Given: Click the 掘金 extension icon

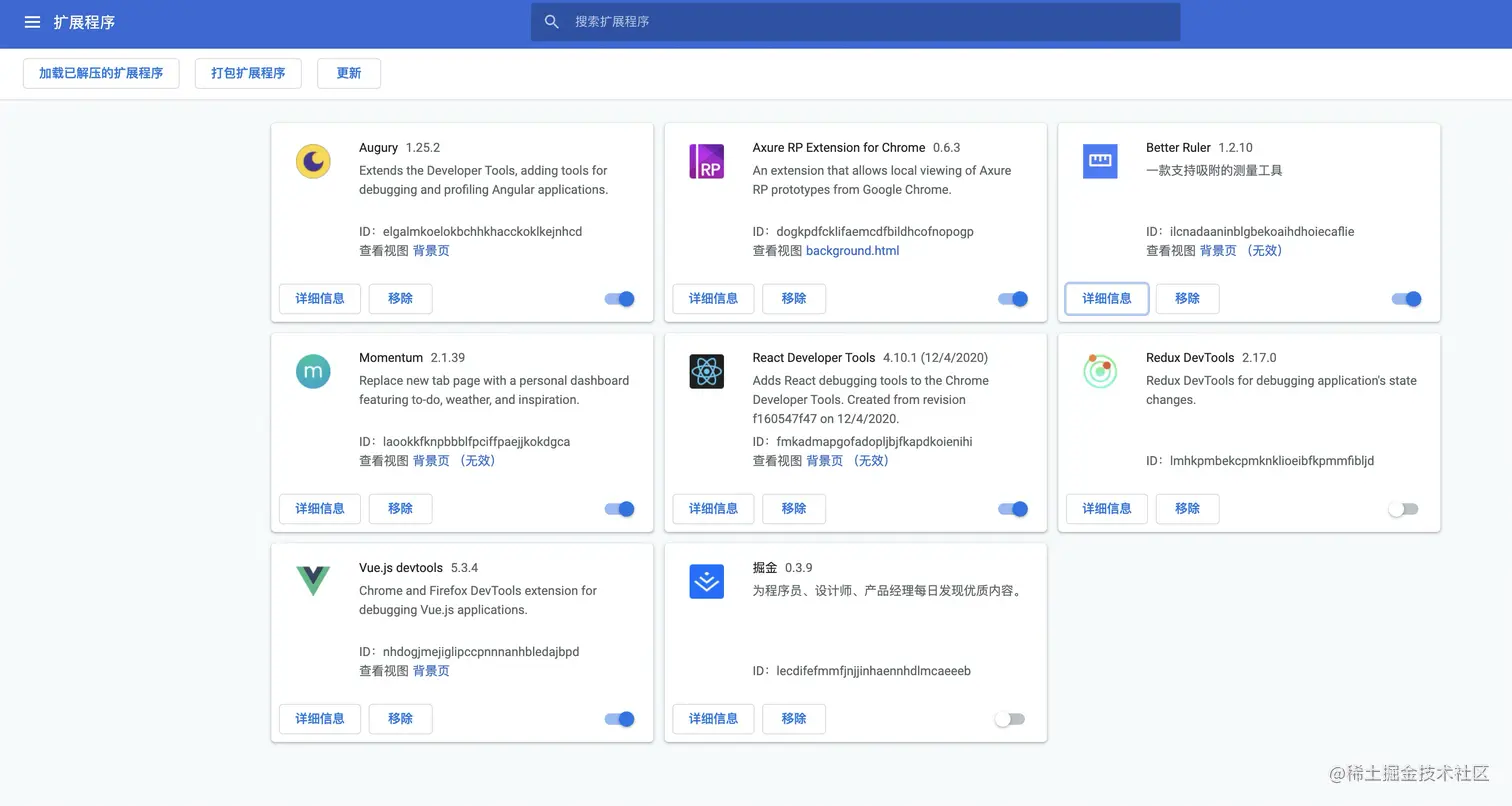Looking at the screenshot, I should 706,581.
